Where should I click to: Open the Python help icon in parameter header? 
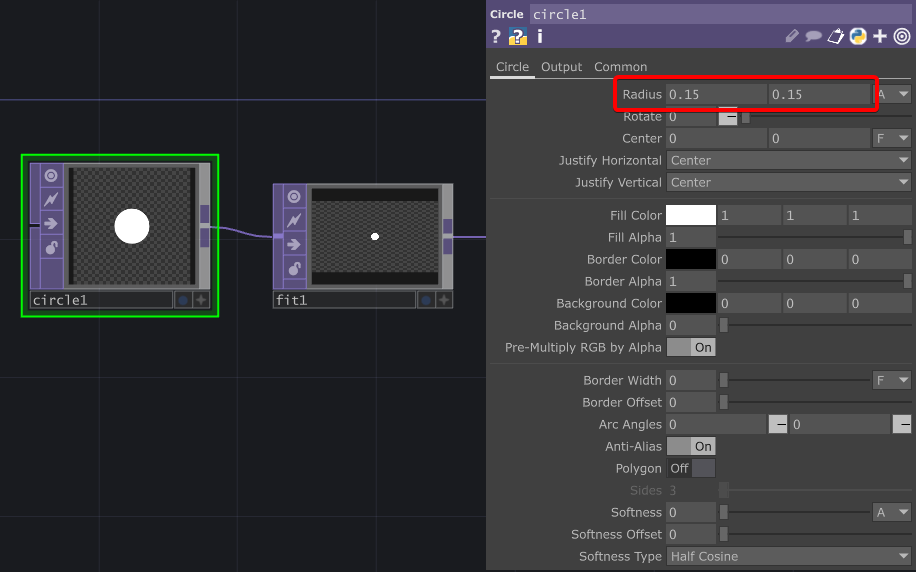518,37
